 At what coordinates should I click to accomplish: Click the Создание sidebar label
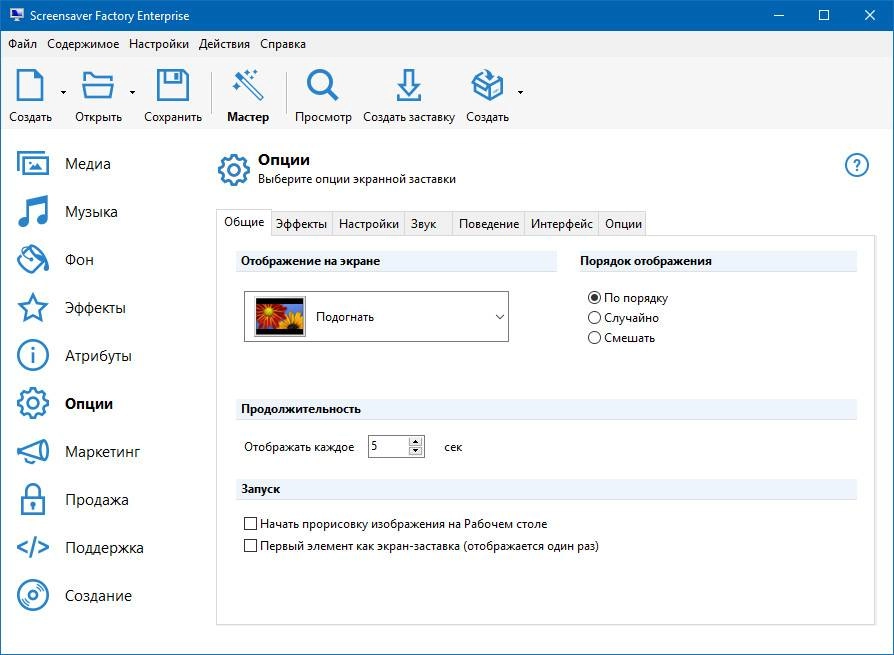click(x=98, y=595)
